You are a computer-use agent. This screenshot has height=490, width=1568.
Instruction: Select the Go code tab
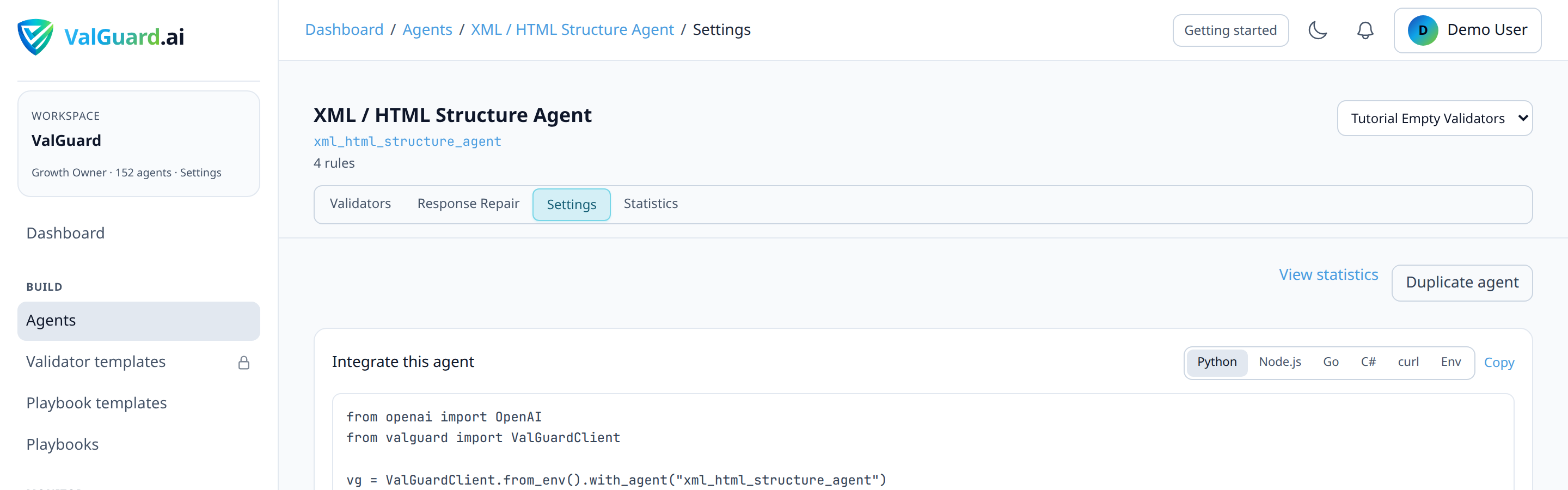point(1331,362)
